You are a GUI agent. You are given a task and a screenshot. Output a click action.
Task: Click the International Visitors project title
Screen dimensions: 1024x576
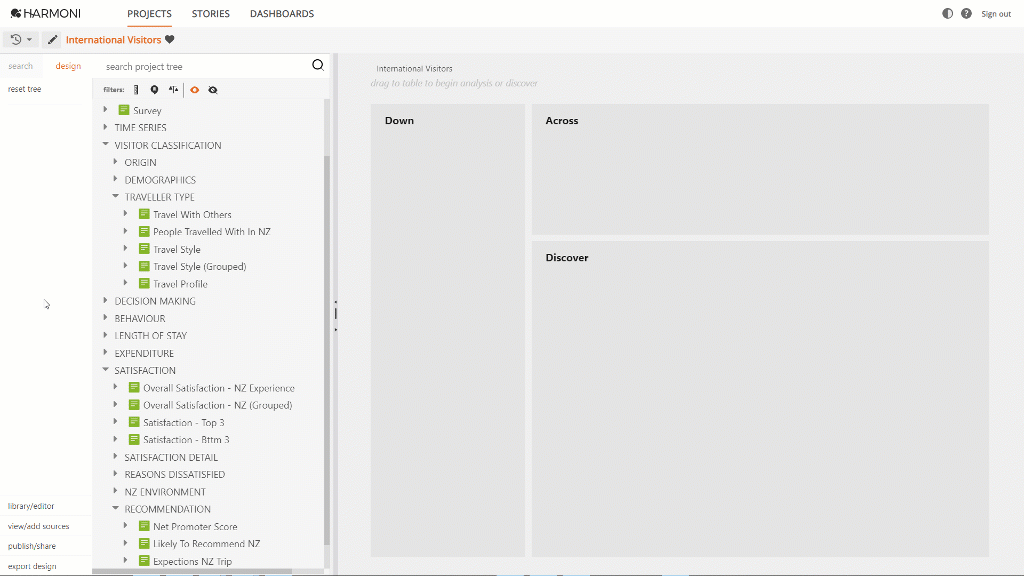113,40
